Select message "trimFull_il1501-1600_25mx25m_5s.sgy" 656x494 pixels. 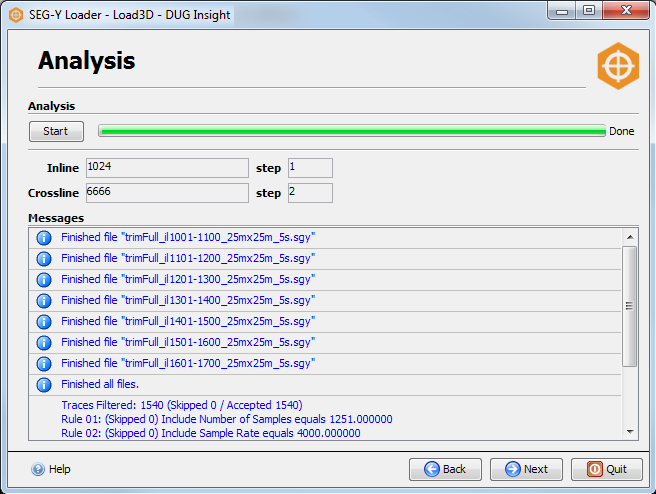click(x=325, y=343)
